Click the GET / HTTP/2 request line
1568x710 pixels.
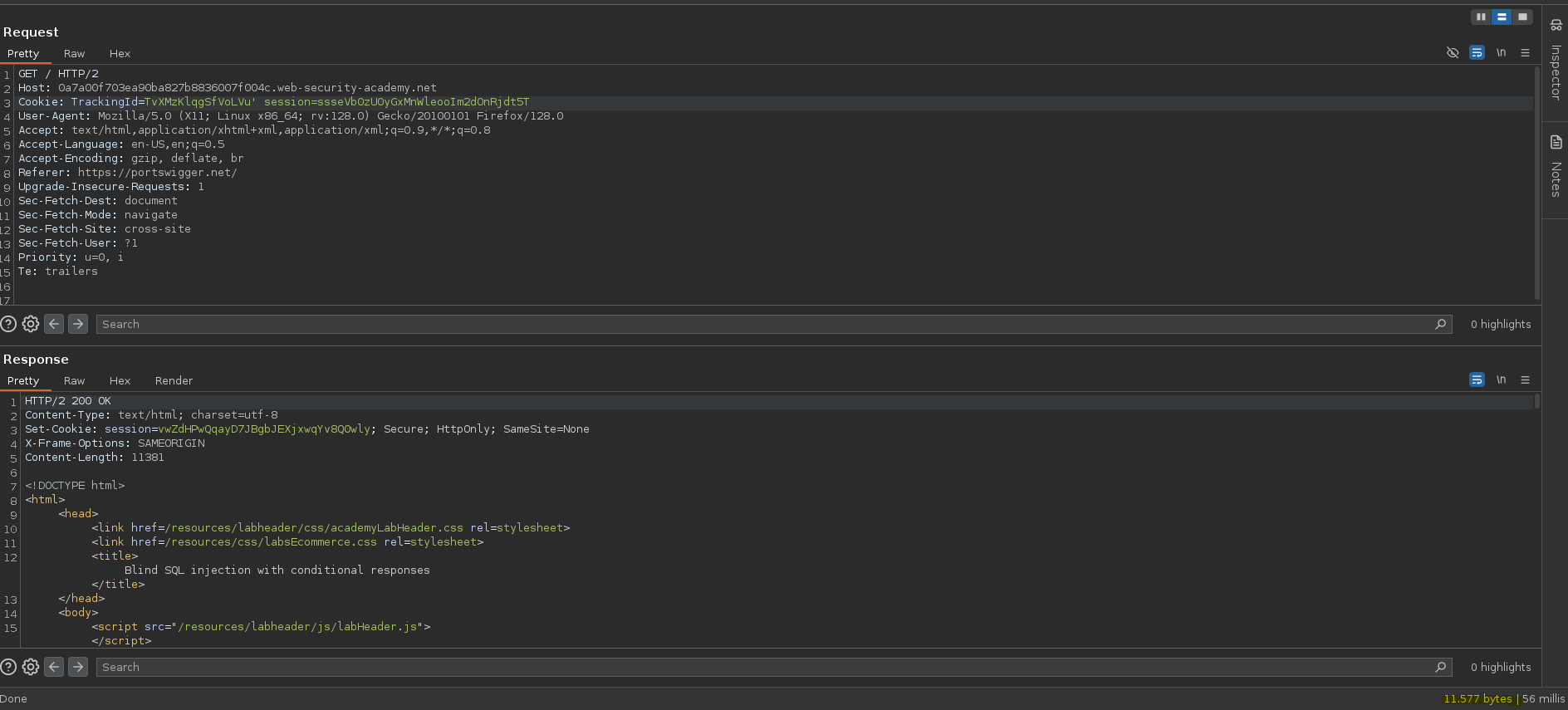click(58, 74)
